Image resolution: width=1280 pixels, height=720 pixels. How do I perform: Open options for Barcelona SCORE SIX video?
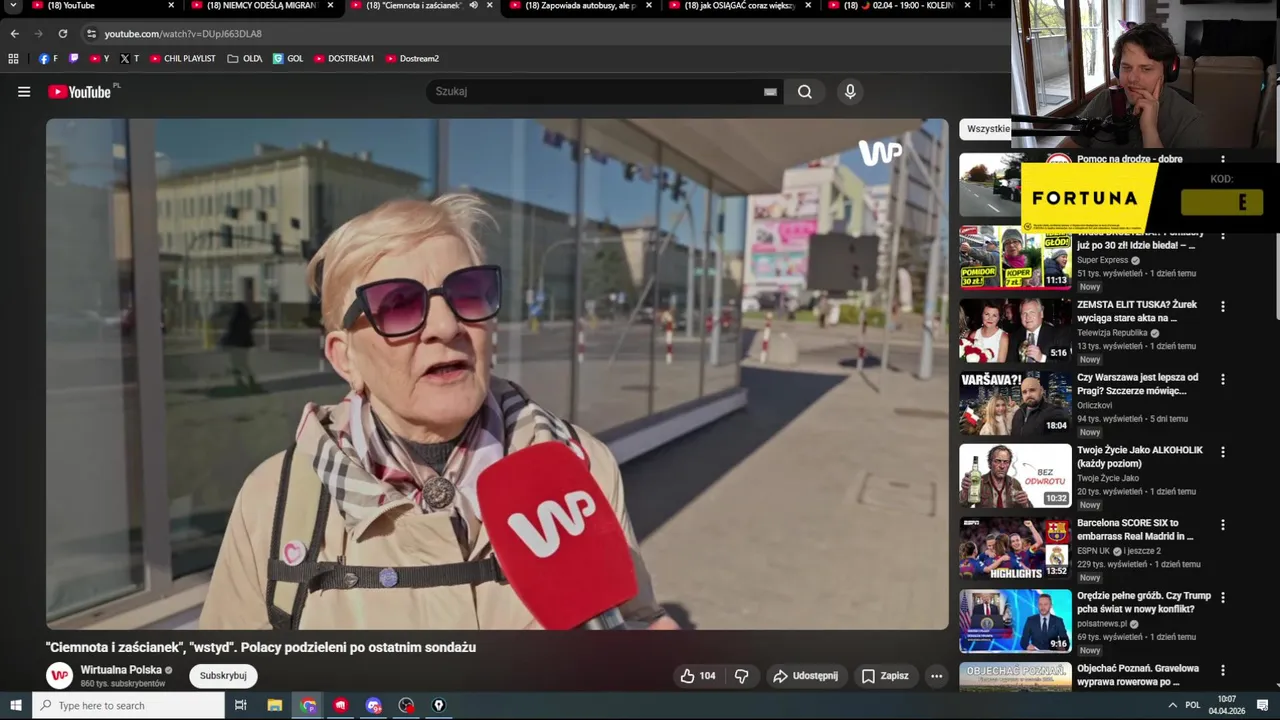(x=1222, y=525)
